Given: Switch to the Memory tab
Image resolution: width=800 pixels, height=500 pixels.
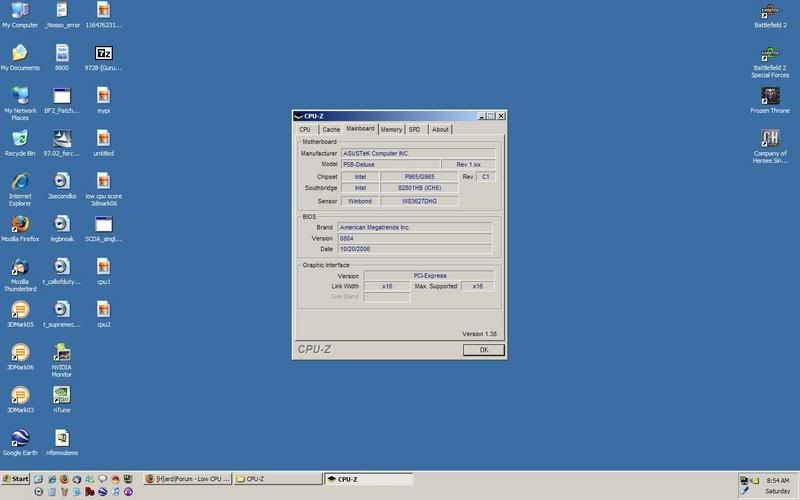Looking at the screenshot, I should coord(391,130).
